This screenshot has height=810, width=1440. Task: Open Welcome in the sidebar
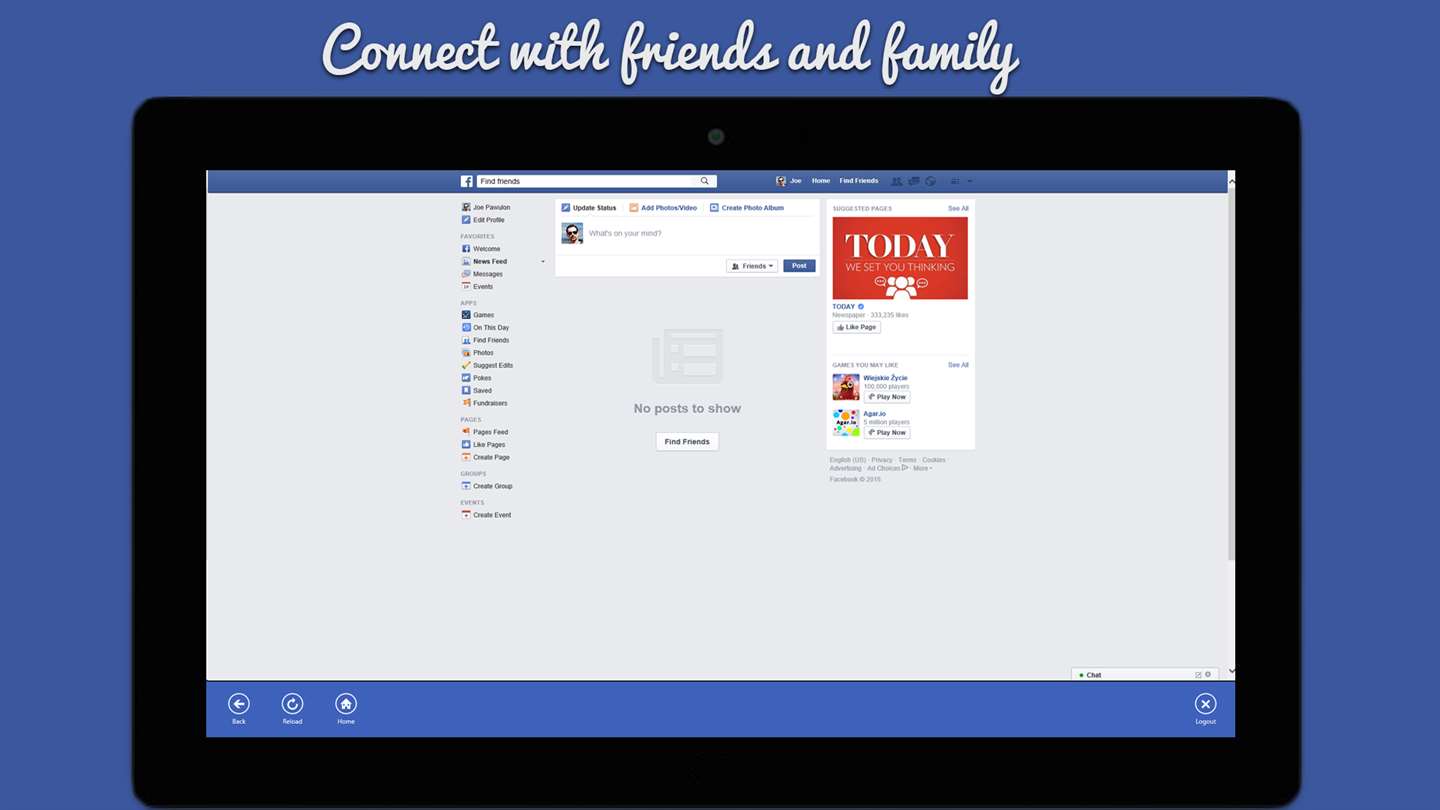(481, 249)
